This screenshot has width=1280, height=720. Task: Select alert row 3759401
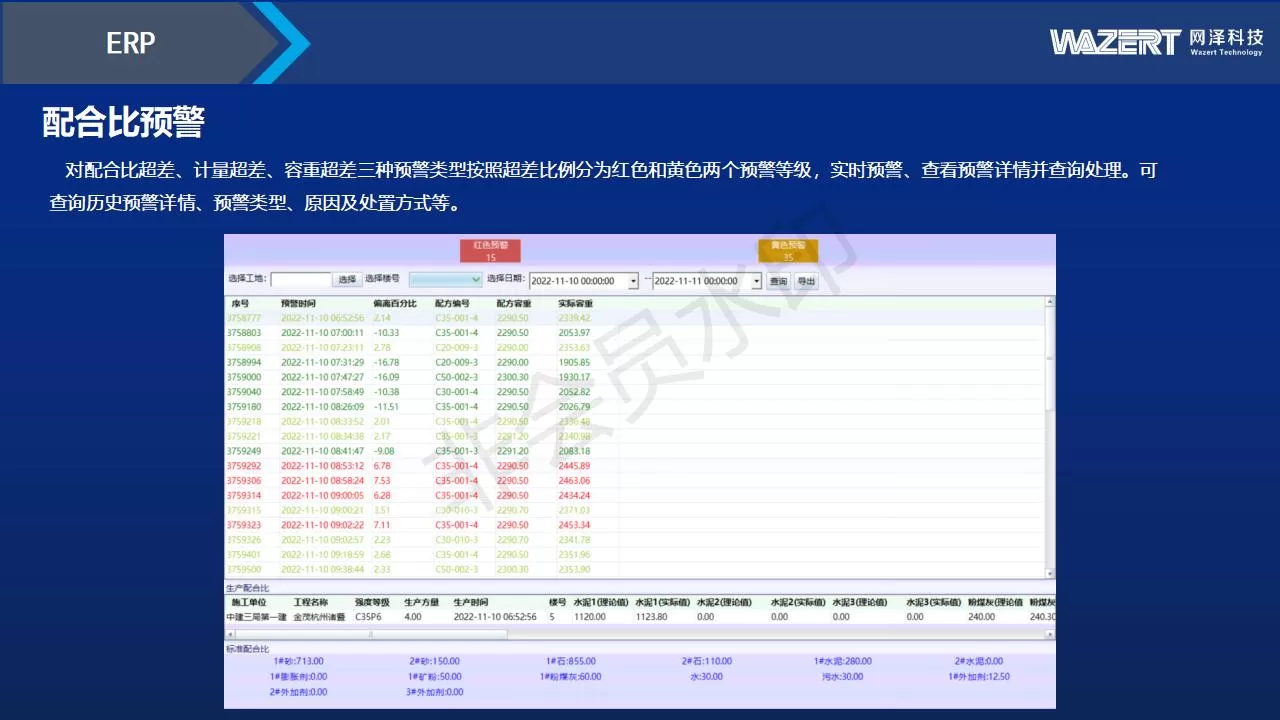coord(634,554)
